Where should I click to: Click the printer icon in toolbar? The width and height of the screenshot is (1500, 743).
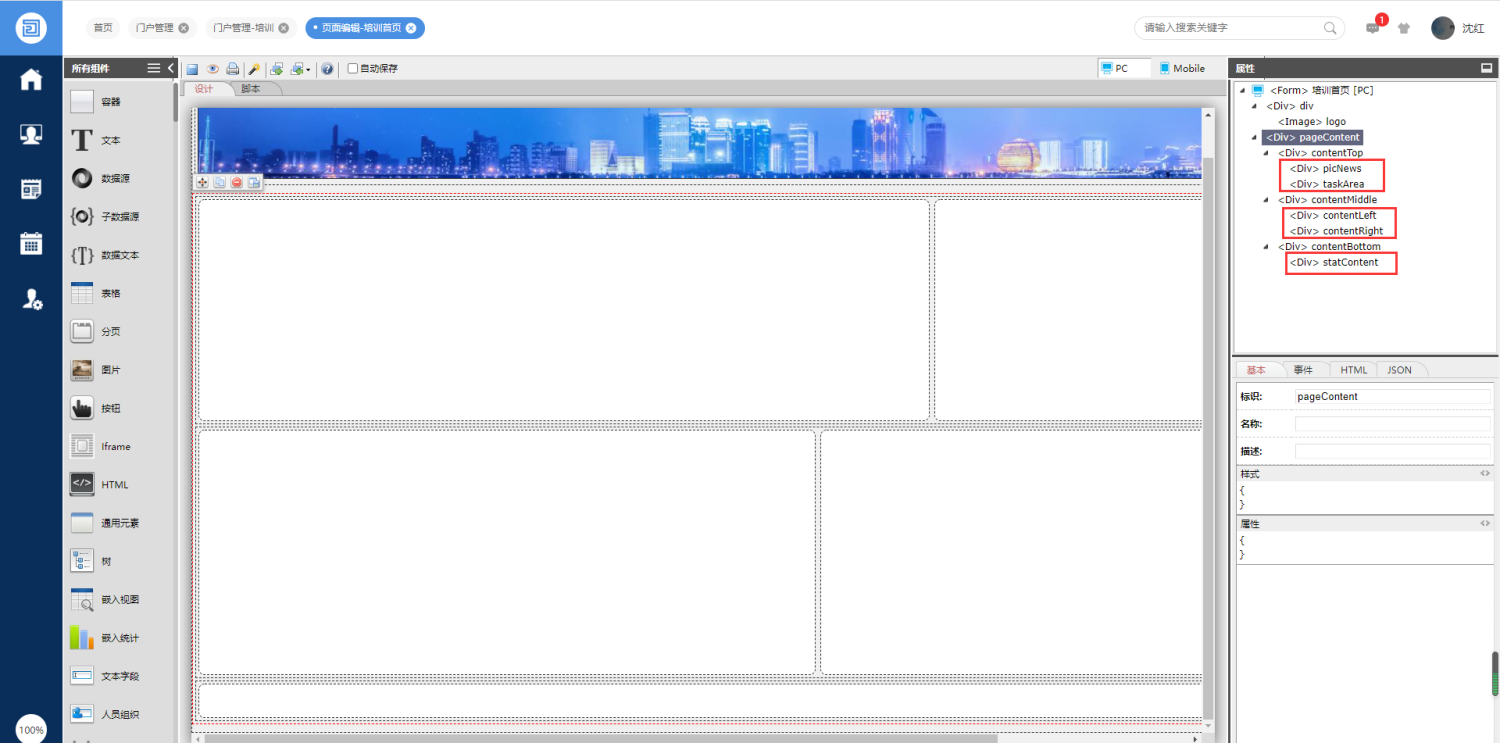[232, 69]
